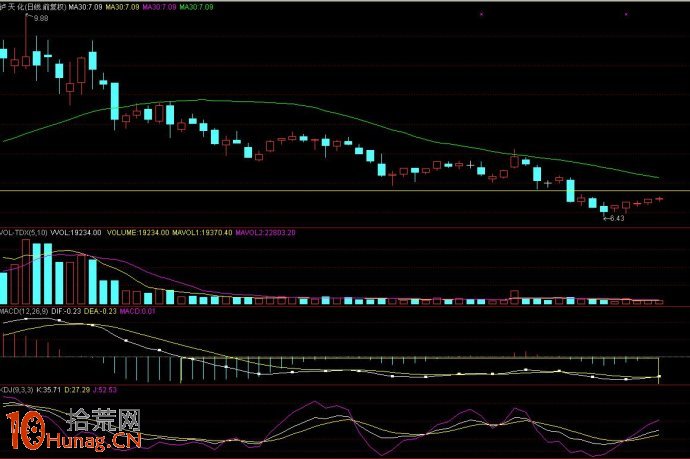Viewport: 690px width, 459px height.
Task: Click the DEA:-0.23 value in MACD header
Action: 100,312
